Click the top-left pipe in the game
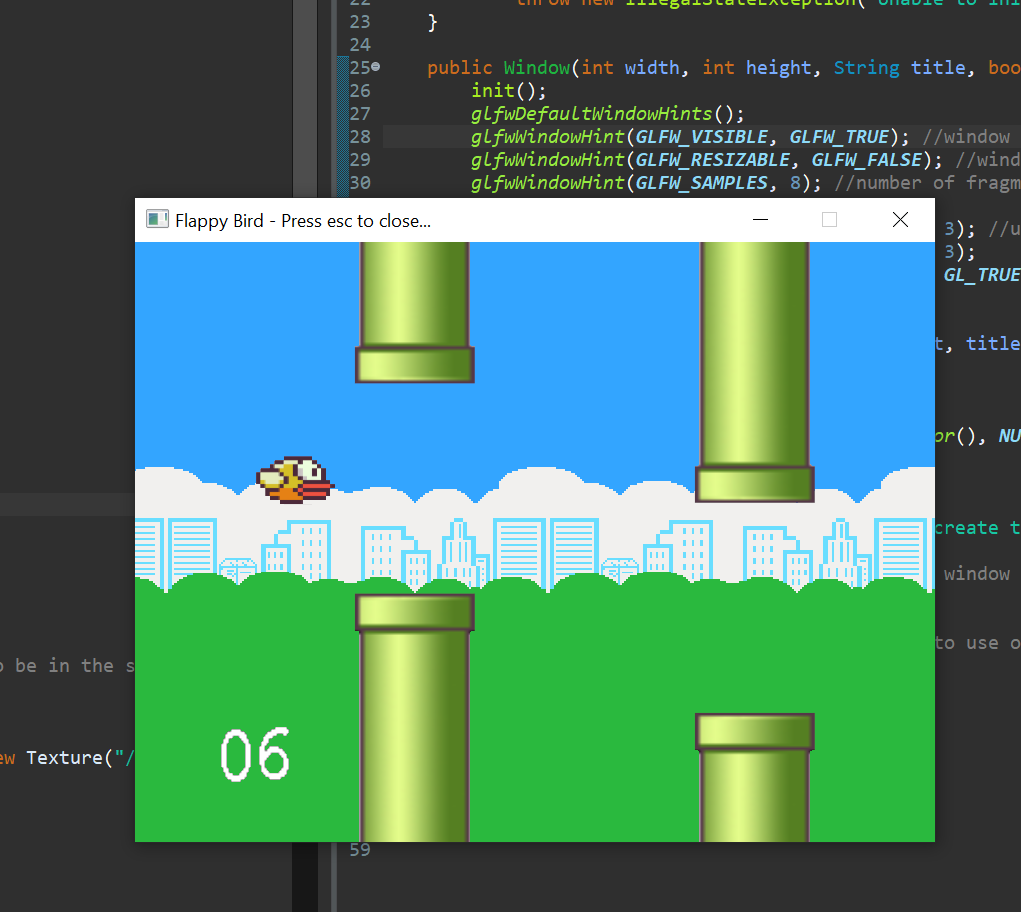This screenshot has height=912, width=1021. pos(413,310)
